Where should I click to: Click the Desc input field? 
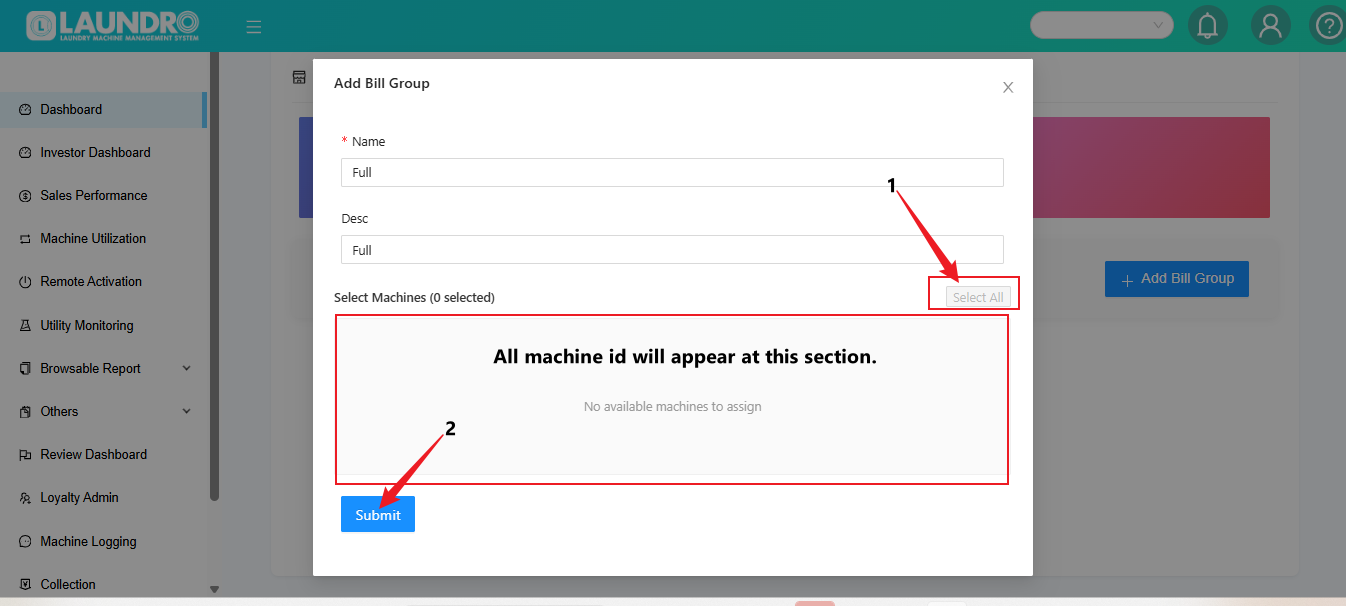(672, 250)
